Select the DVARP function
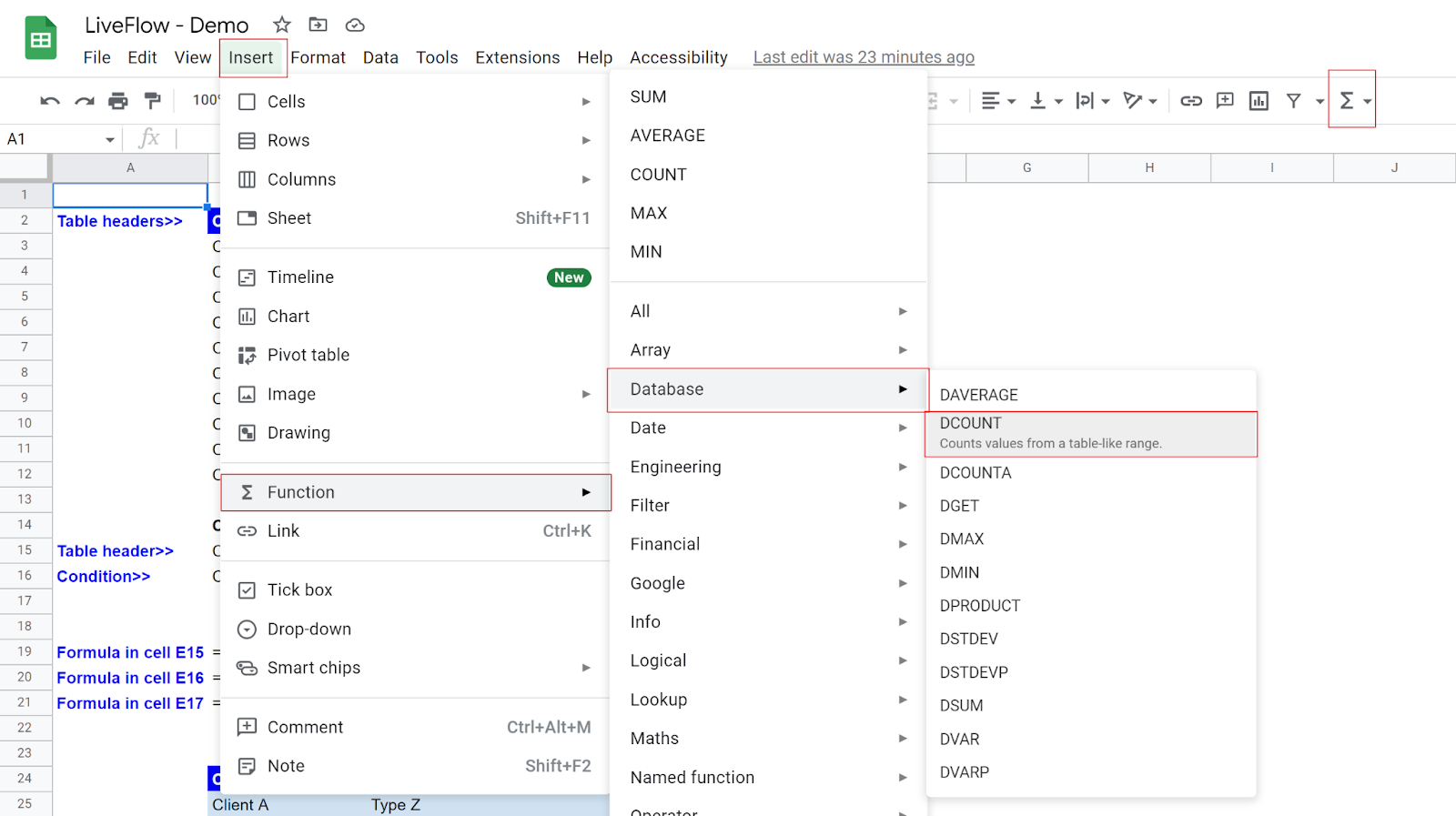This screenshot has height=816, width=1456. tap(1091, 772)
